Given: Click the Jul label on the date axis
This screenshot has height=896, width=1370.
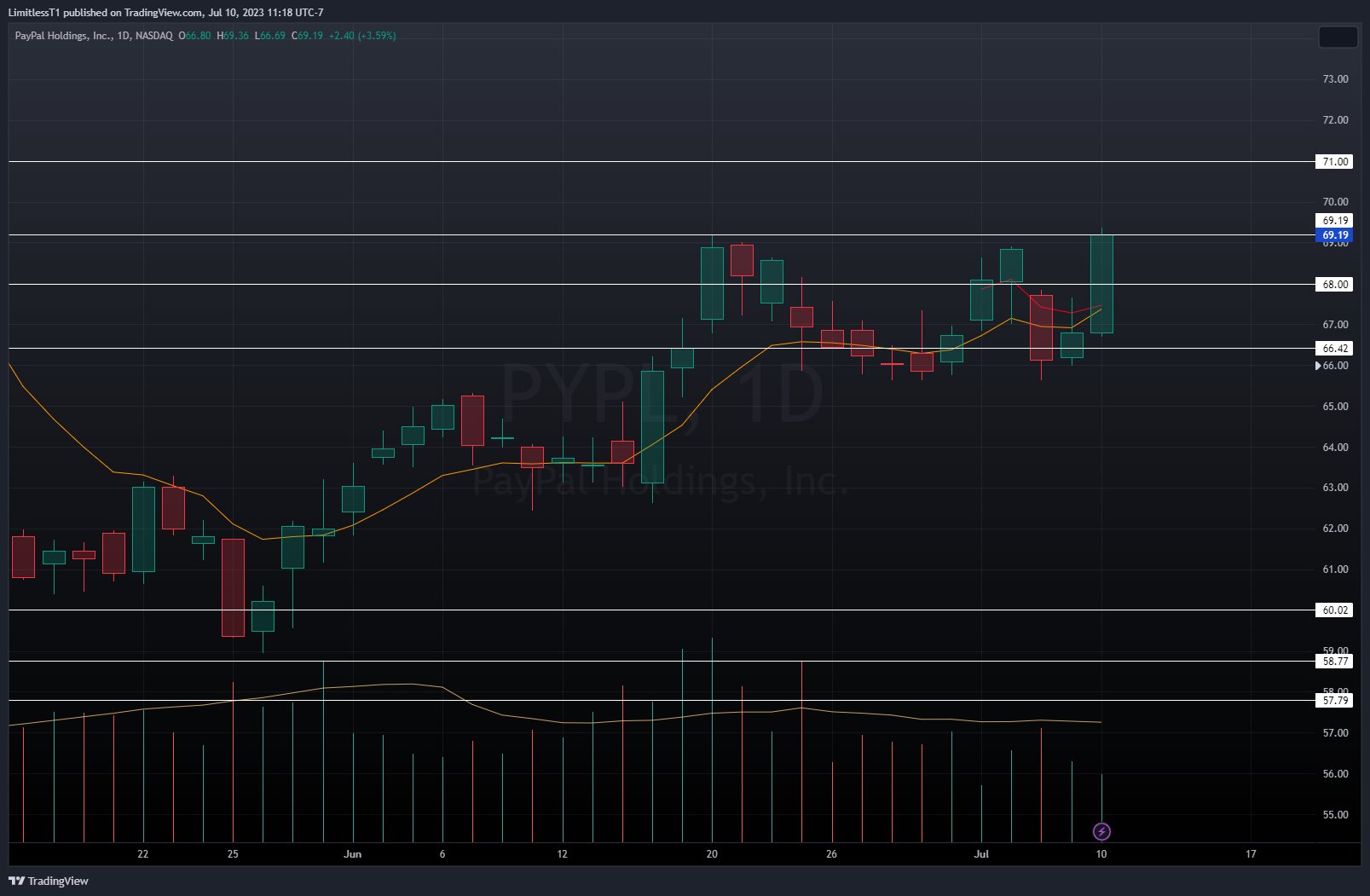Looking at the screenshot, I should 981,853.
